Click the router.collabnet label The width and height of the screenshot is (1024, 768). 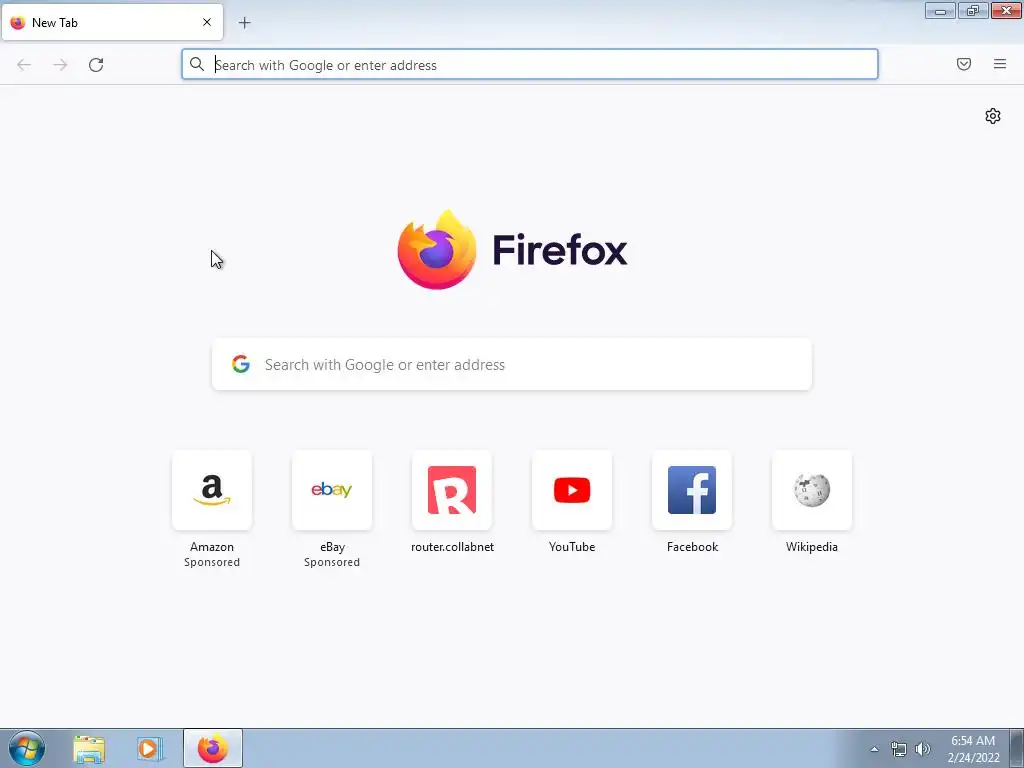pyautogui.click(x=453, y=547)
